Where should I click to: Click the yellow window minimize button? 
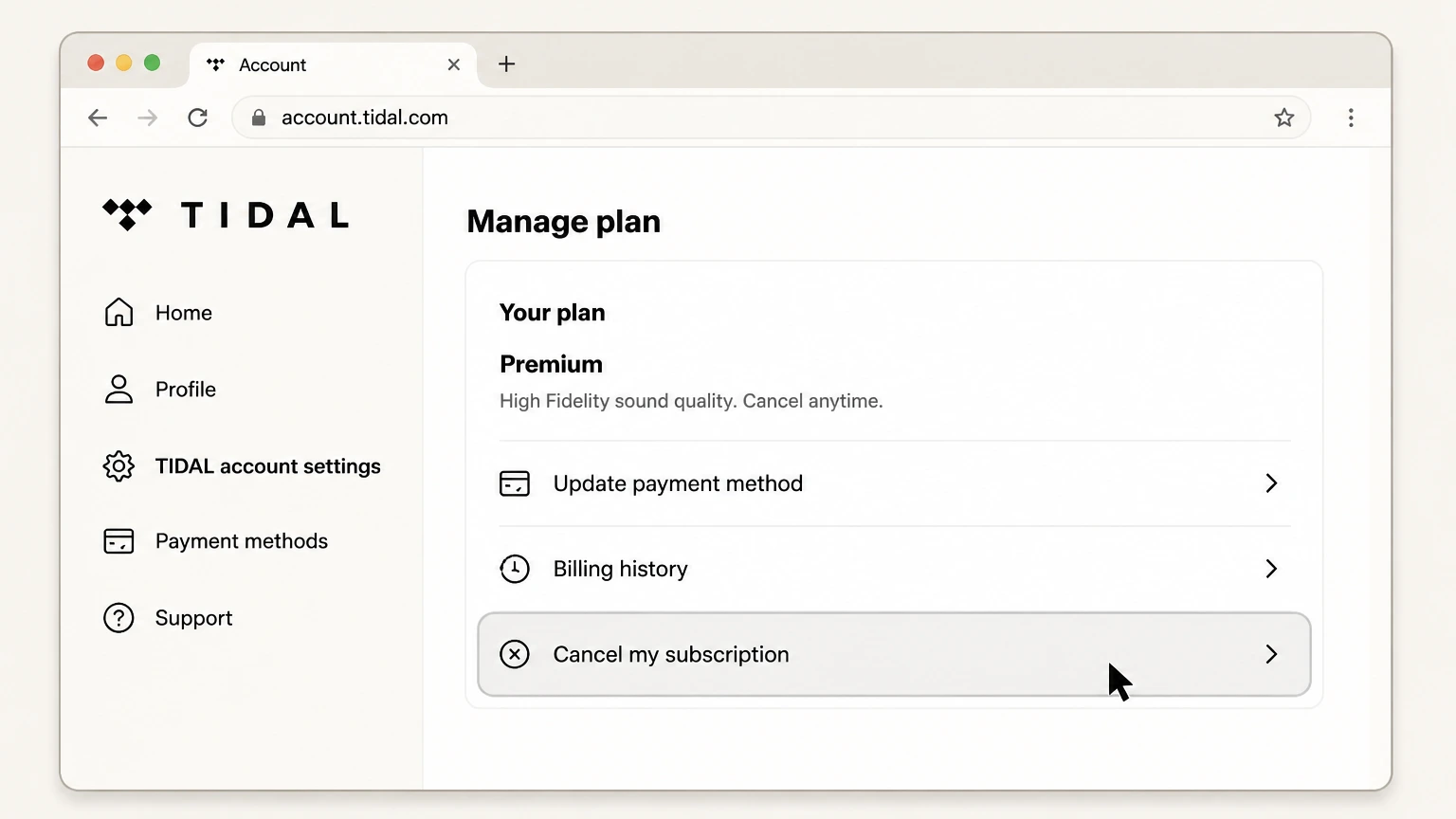123,63
